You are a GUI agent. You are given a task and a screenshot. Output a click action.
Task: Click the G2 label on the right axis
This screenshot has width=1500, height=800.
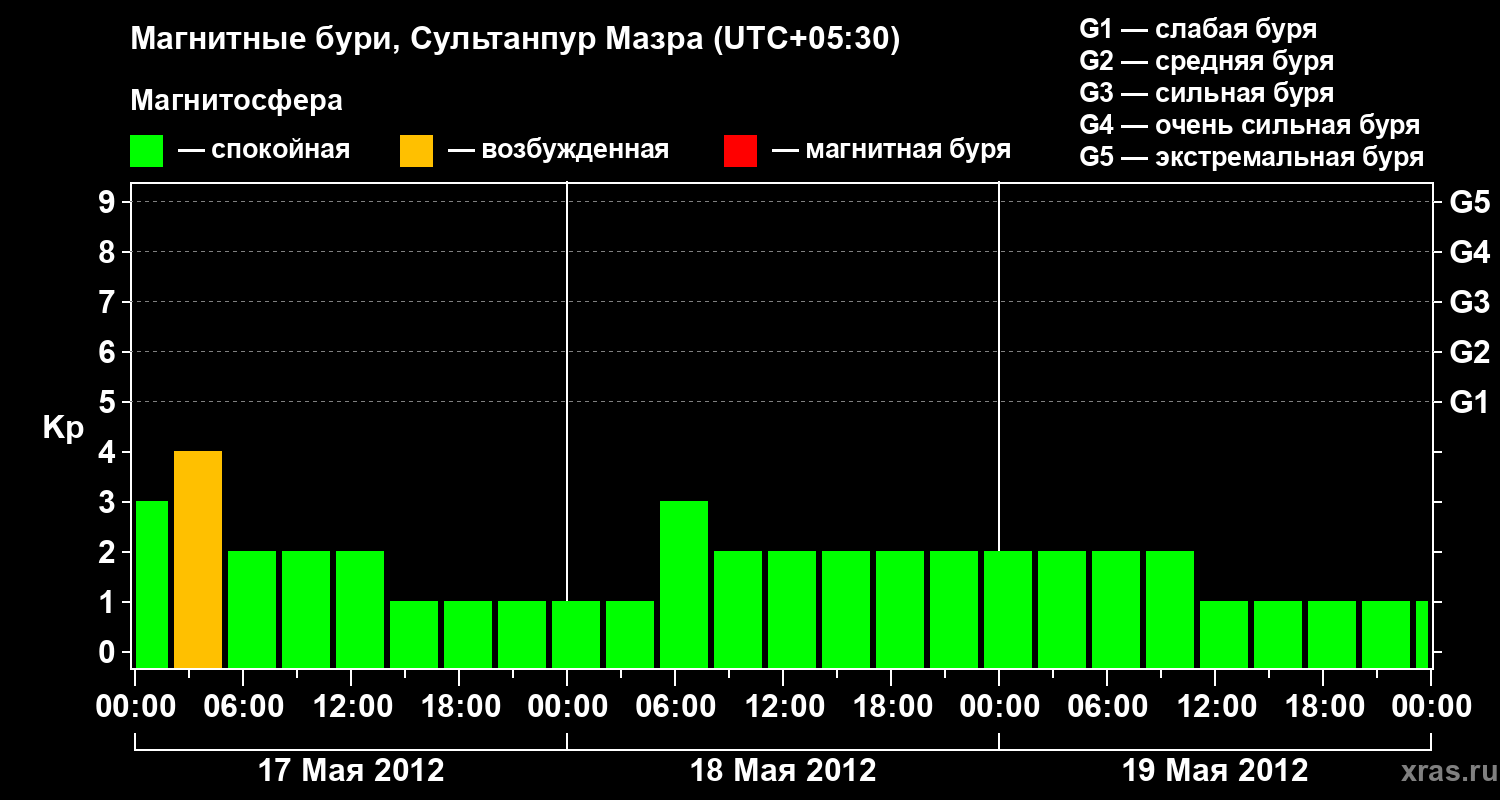(x=1469, y=352)
